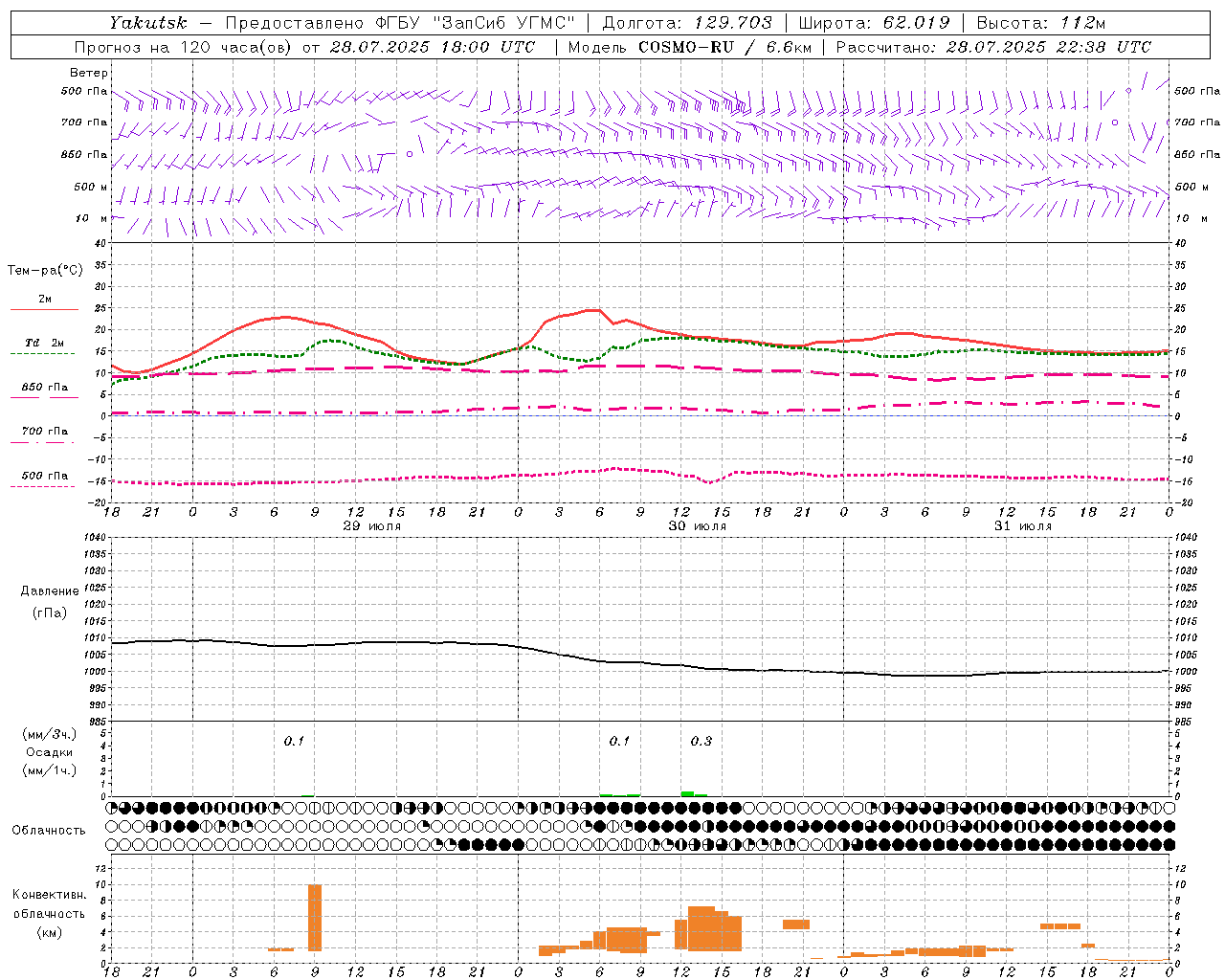Click the 'Высота: 112м' elevation text
Screen dimensions: 1225x980
pos(1041,23)
